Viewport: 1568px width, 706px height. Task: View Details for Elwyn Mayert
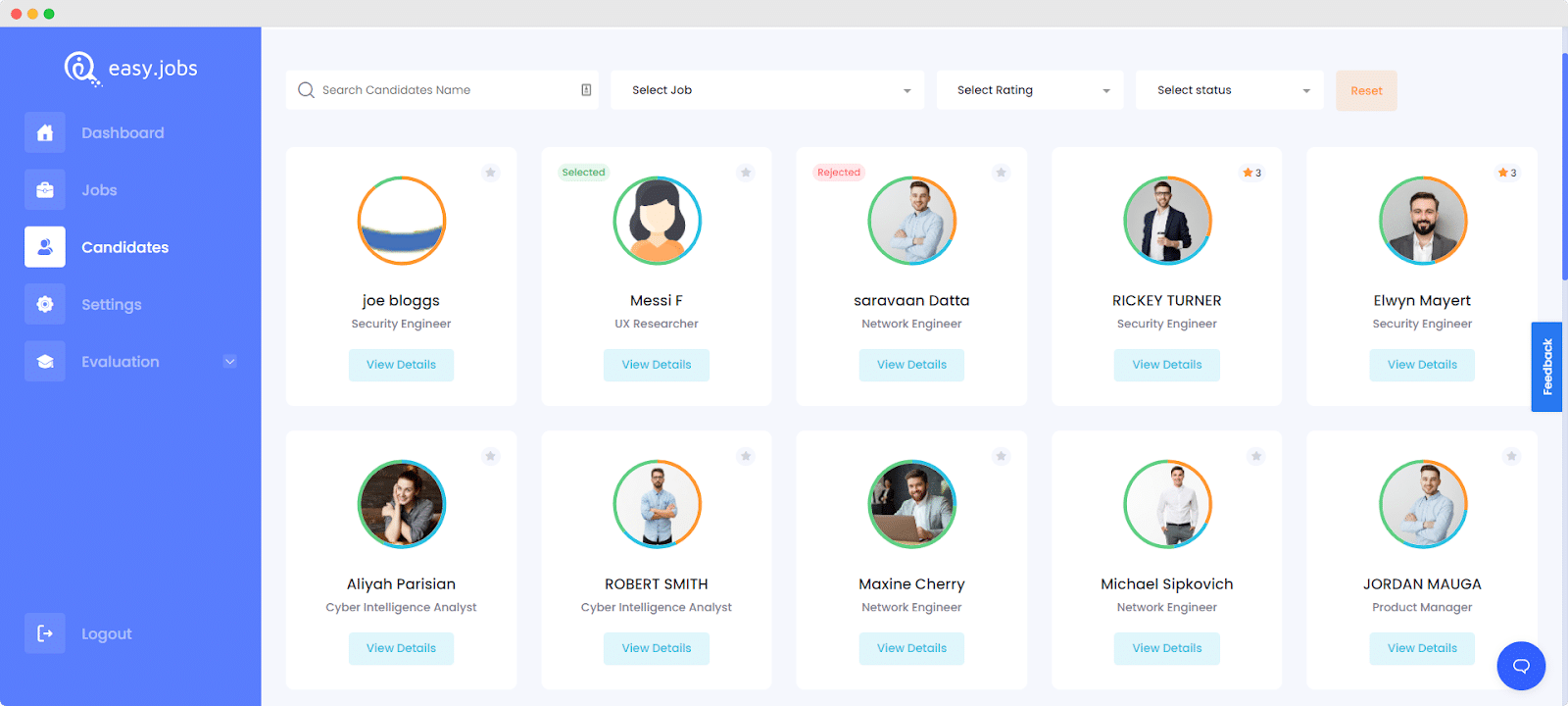[1422, 365]
